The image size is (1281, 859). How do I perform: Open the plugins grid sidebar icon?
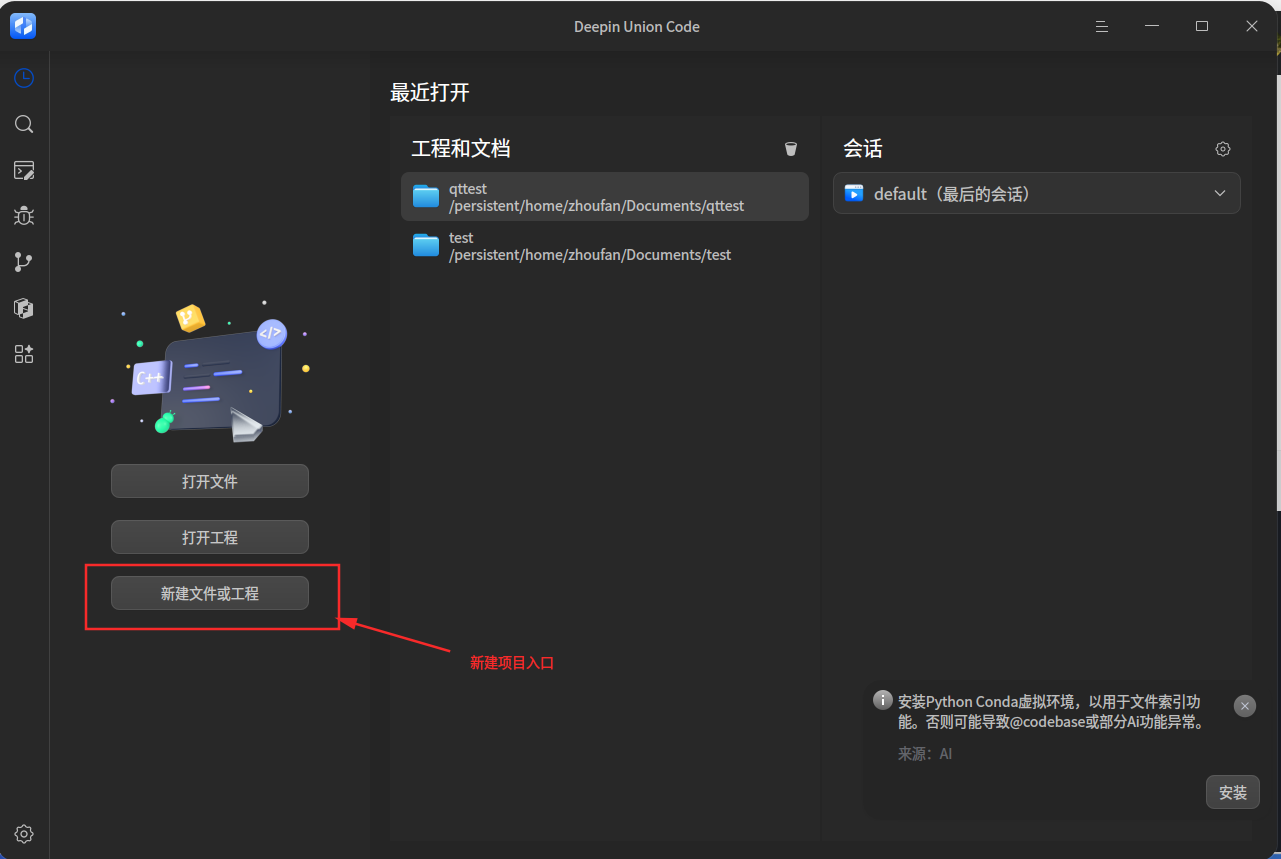click(24, 354)
